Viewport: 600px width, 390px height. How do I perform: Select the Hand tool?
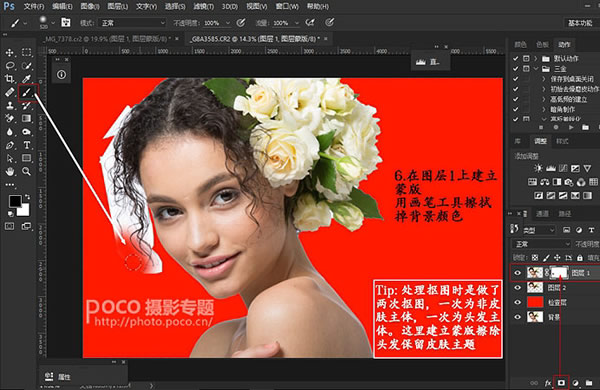(x=10, y=171)
